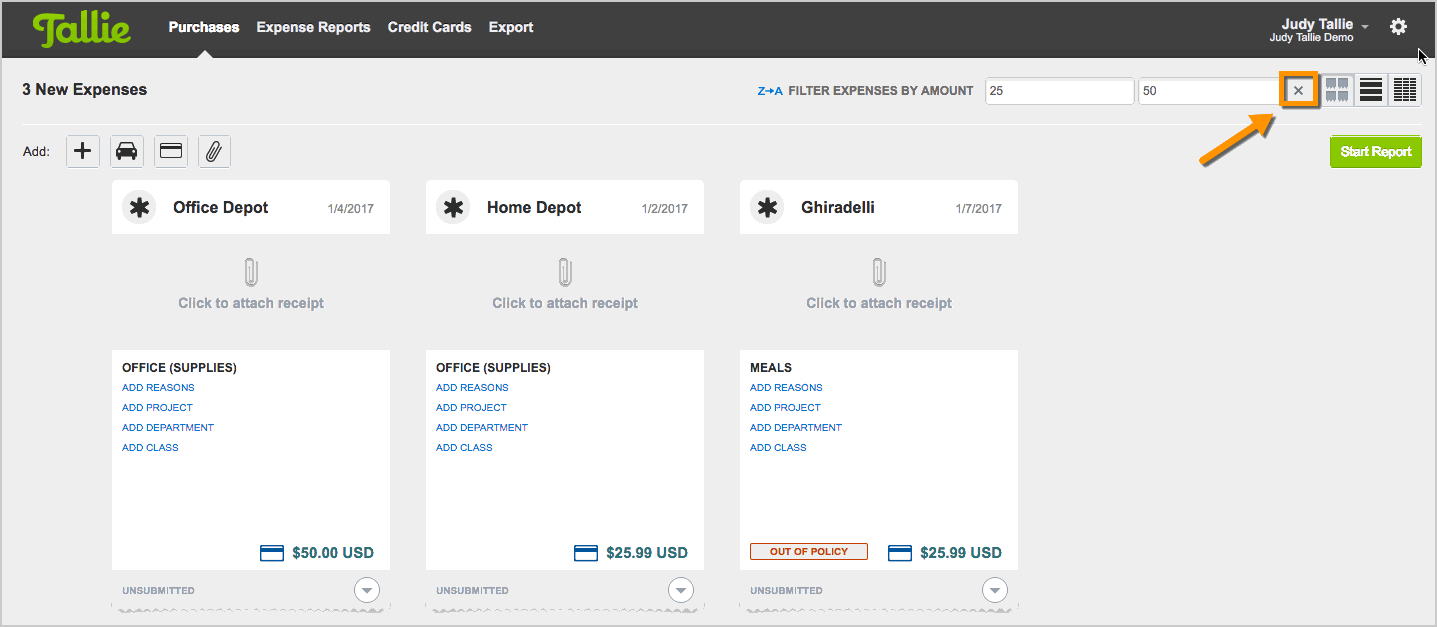Image resolution: width=1437 pixels, height=627 pixels.
Task: Add reasons to Ghiradelli expense
Action: [x=786, y=388]
